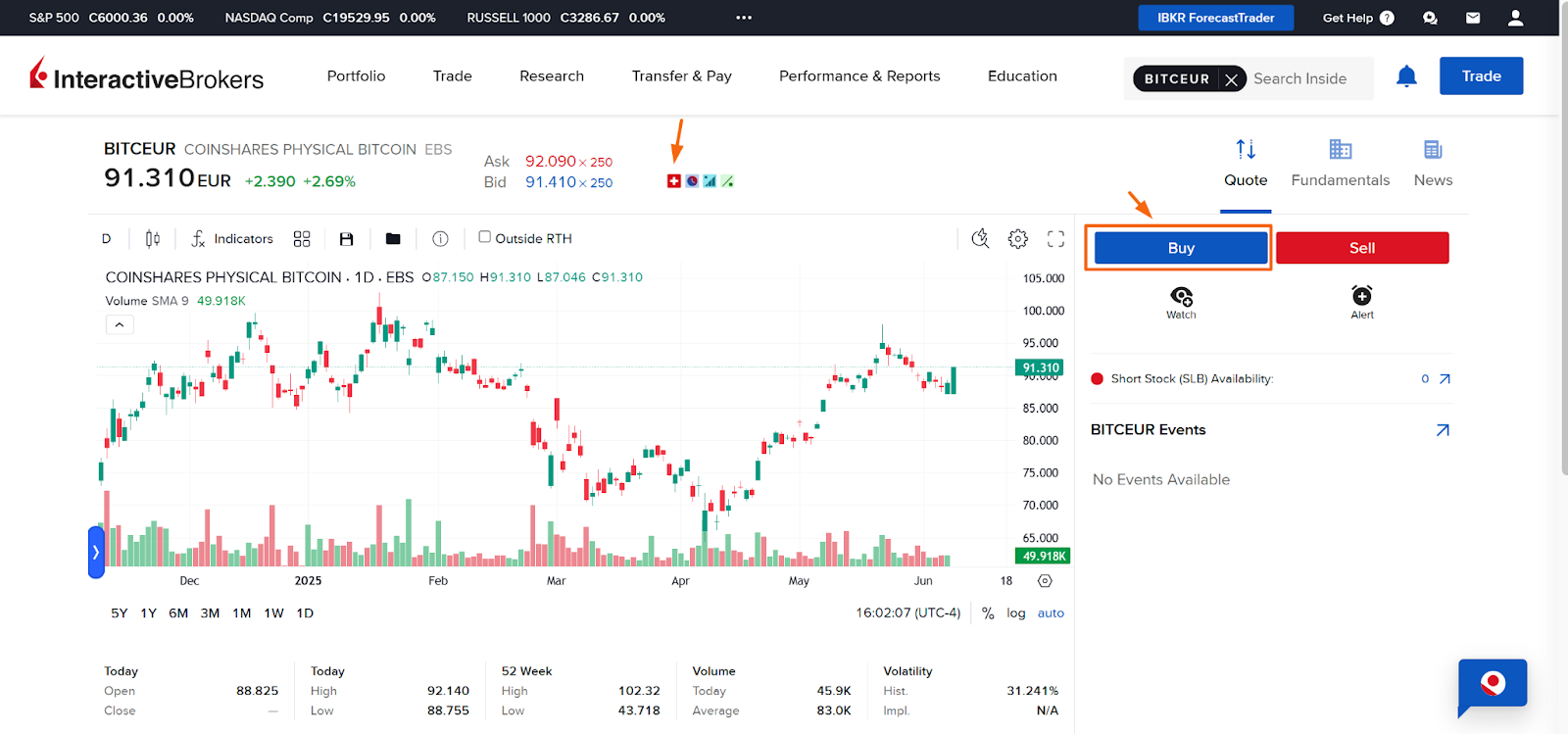Change the candlestick chart style
The height and width of the screenshot is (734, 1568).
pyautogui.click(x=153, y=238)
